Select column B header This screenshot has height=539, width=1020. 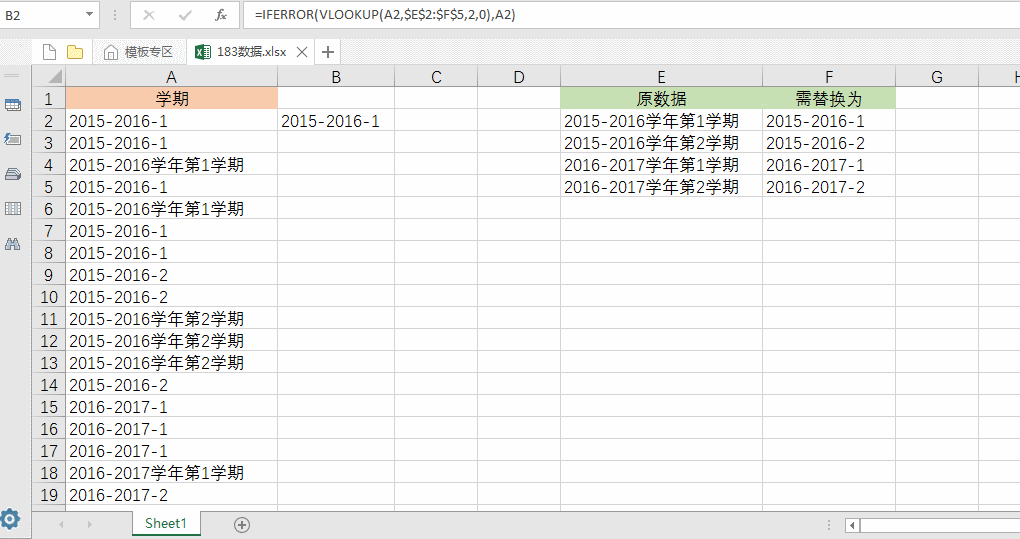336,77
